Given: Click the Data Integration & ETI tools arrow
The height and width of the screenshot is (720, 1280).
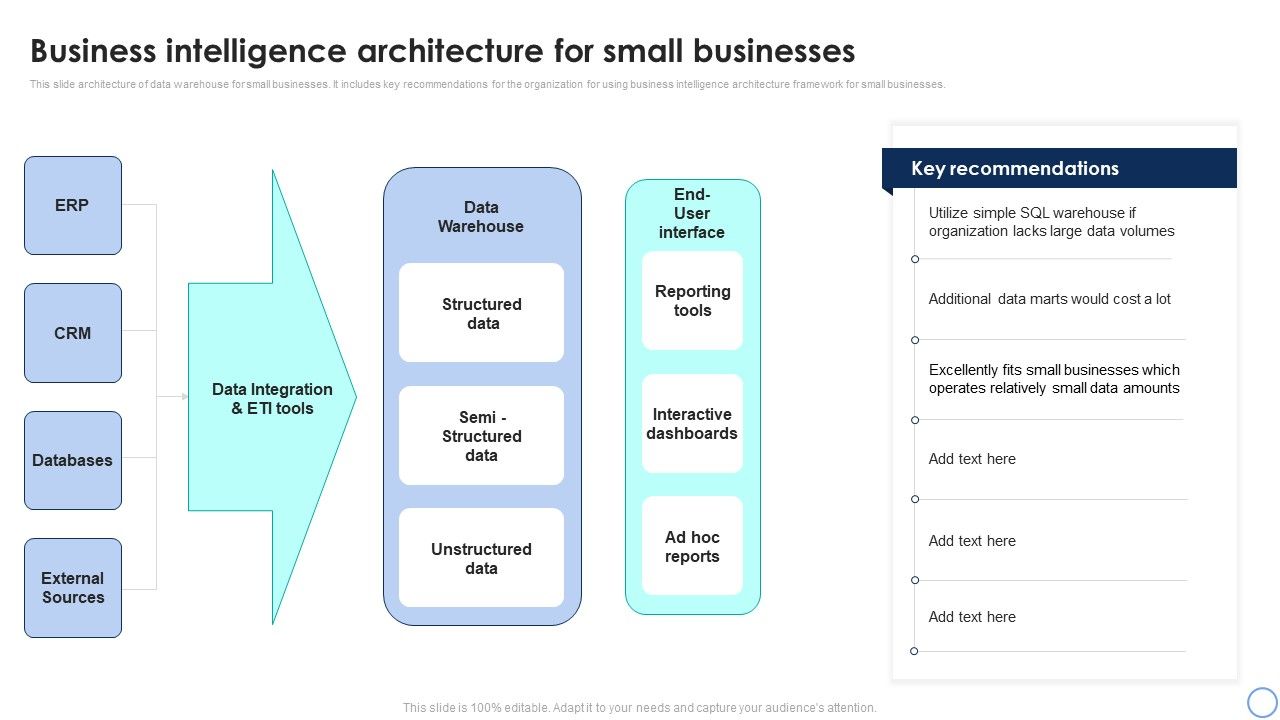Looking at the screenshot, I should click(272, 398).
